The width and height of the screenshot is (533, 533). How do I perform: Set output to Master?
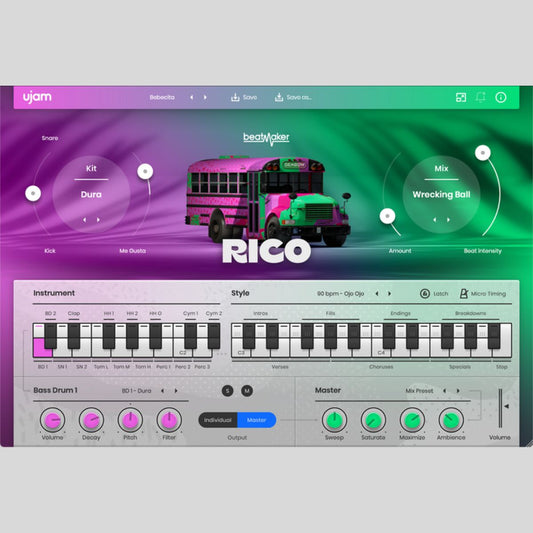click(257, 420)
